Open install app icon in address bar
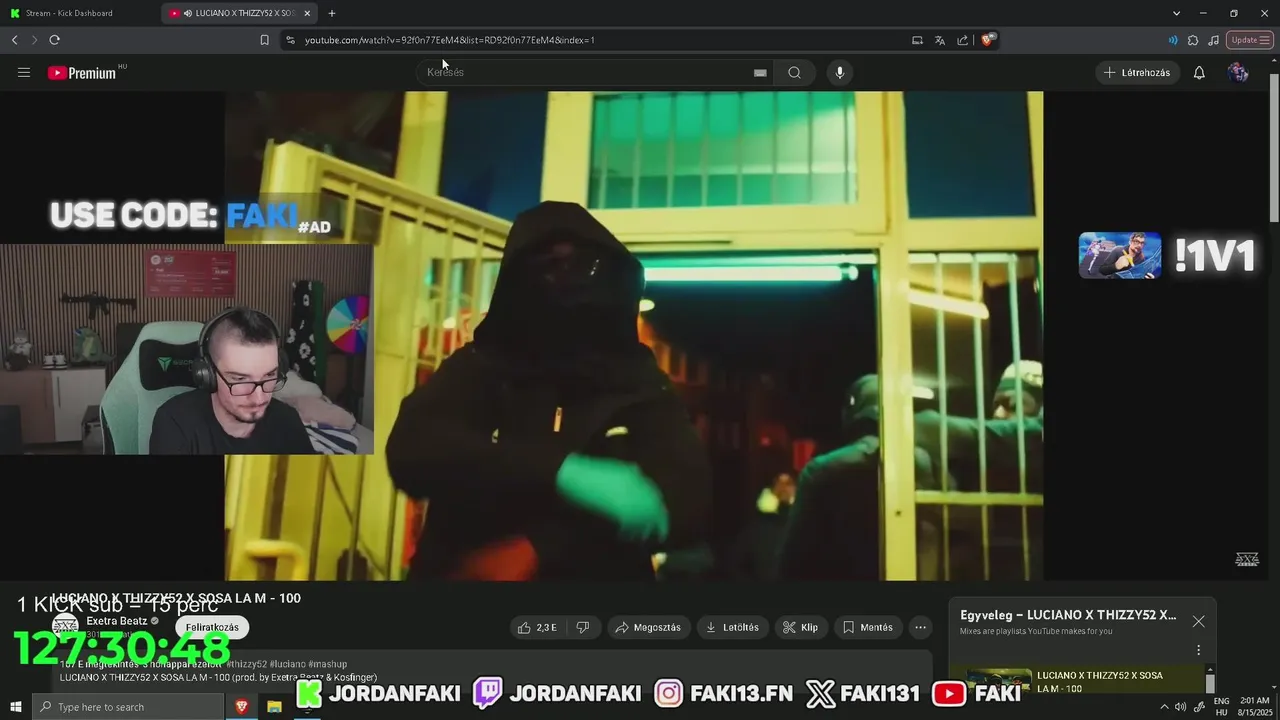 click(917, 40)
